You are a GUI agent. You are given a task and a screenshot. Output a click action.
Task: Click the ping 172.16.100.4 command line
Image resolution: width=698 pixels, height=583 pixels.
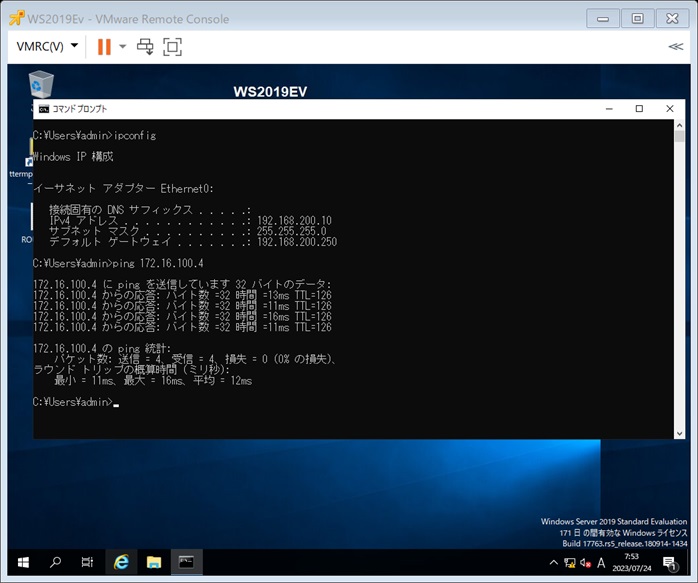[x=118, y=263]
